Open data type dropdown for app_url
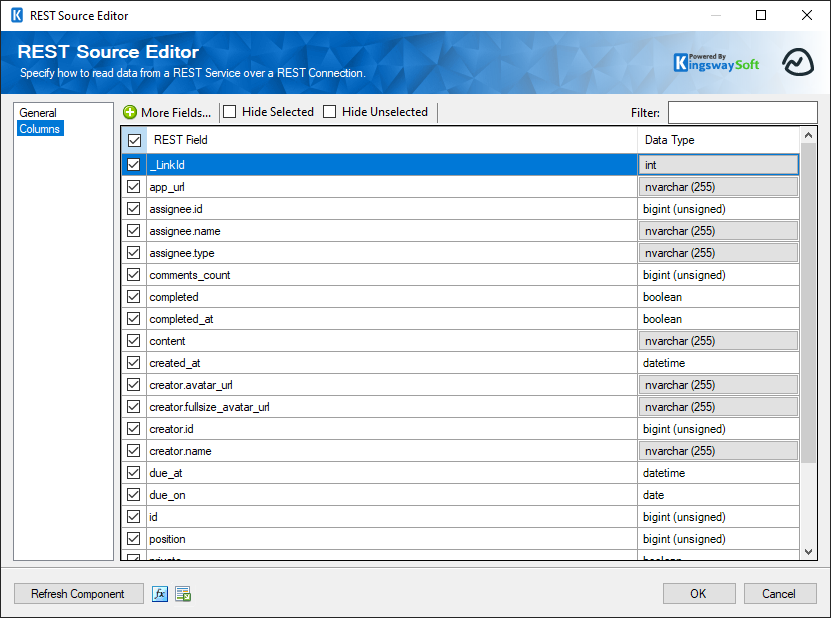The width and height of the screenshot is (831, 618). coord(718,187)
